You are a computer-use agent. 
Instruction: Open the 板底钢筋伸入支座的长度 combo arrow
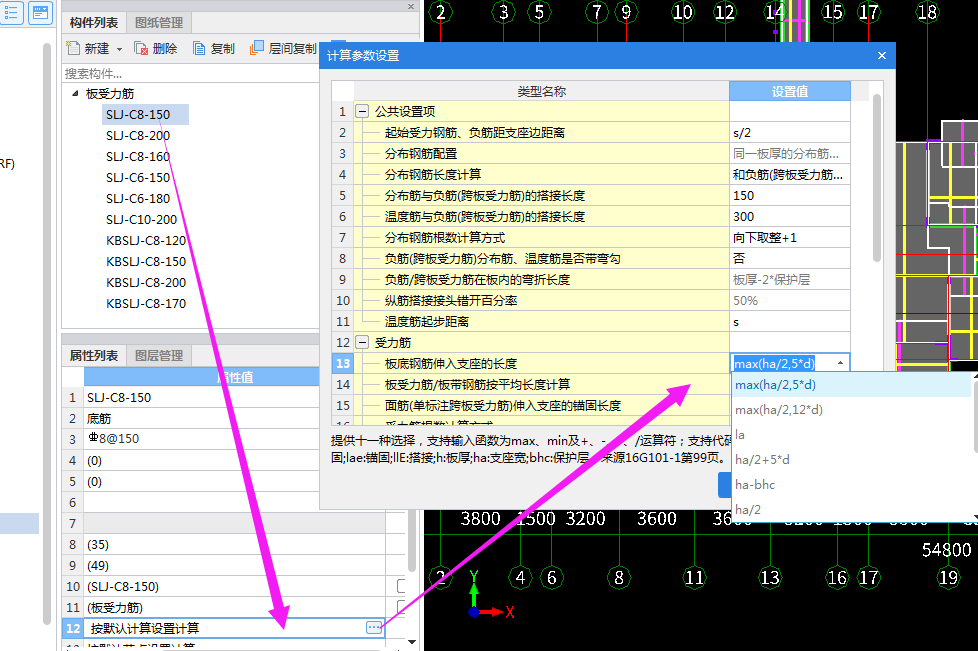(840, 363)
